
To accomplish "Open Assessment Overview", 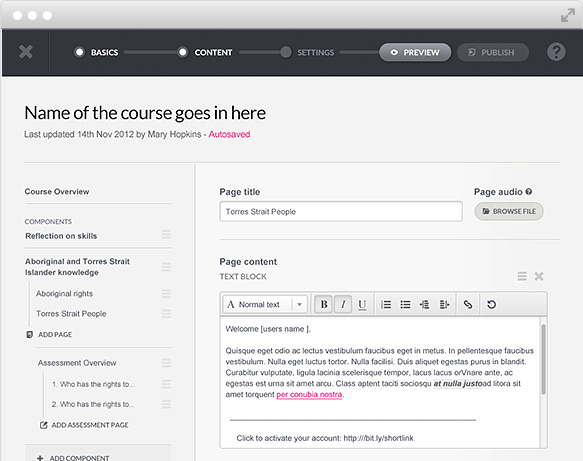I will pos(77,363).
